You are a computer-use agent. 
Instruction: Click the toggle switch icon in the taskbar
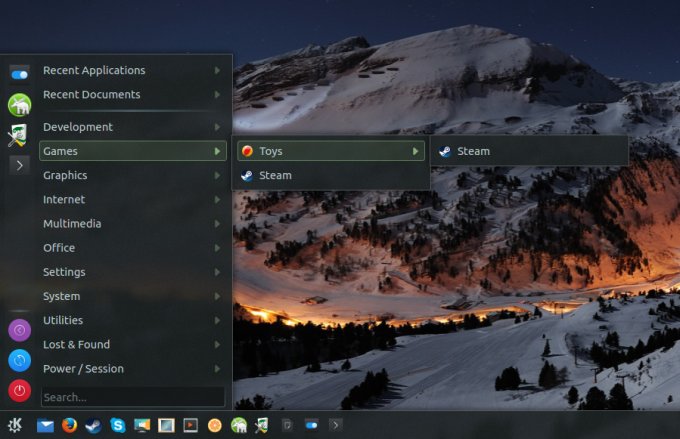point(311,425)
